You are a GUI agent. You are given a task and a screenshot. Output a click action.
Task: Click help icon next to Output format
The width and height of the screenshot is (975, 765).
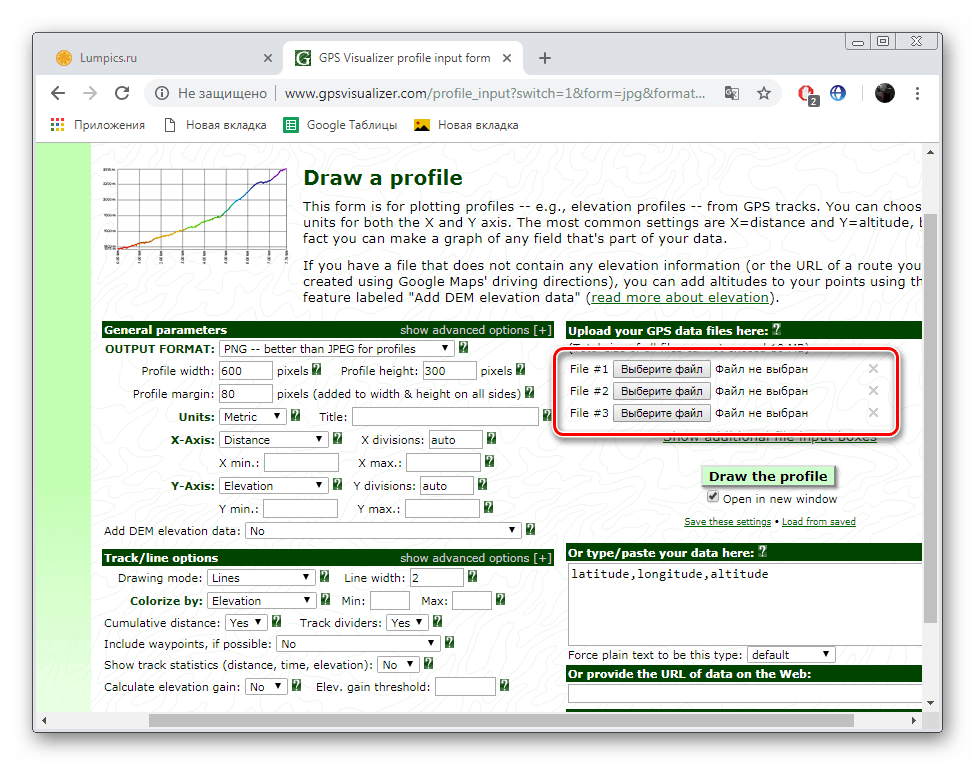463,348
